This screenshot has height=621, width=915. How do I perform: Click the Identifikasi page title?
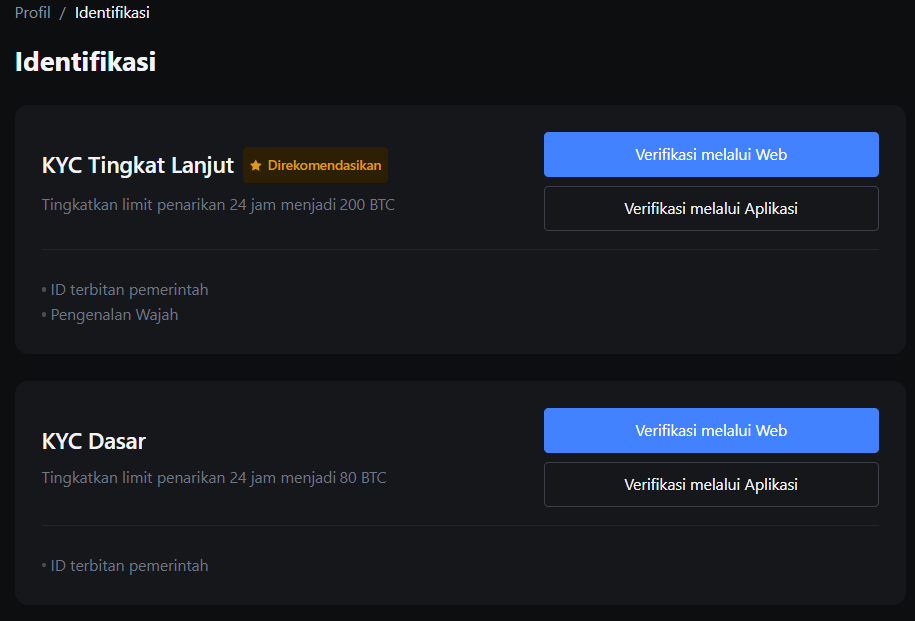[x=85, y=61]
